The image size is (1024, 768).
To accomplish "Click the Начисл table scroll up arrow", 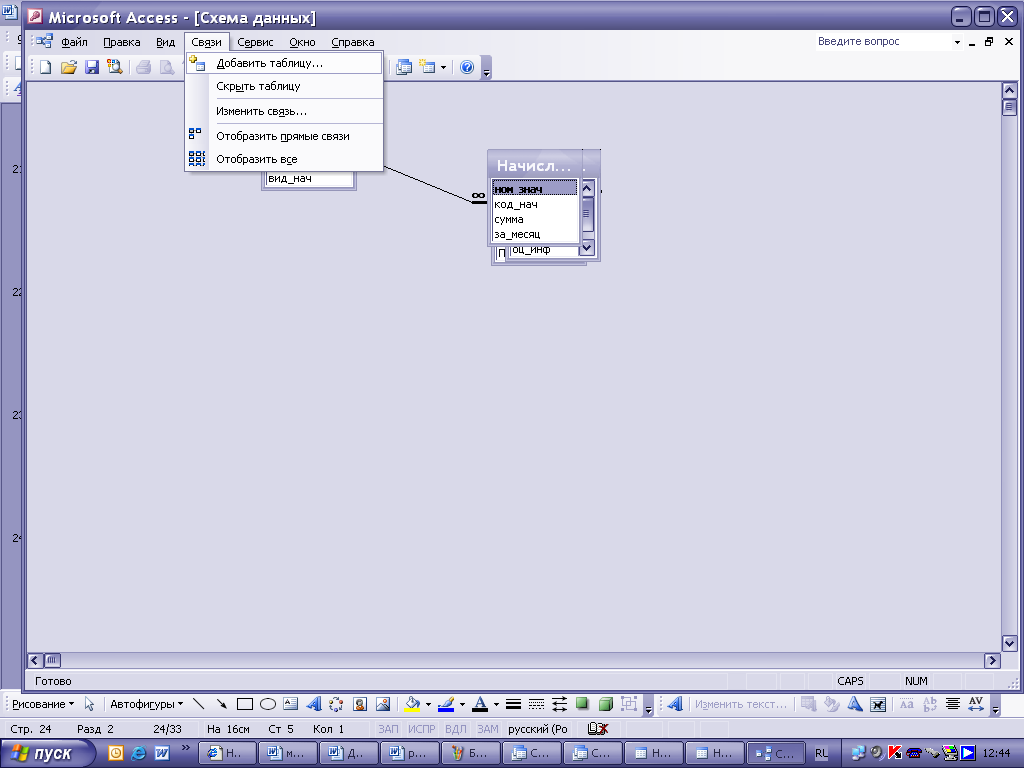I will pos(586,188).
